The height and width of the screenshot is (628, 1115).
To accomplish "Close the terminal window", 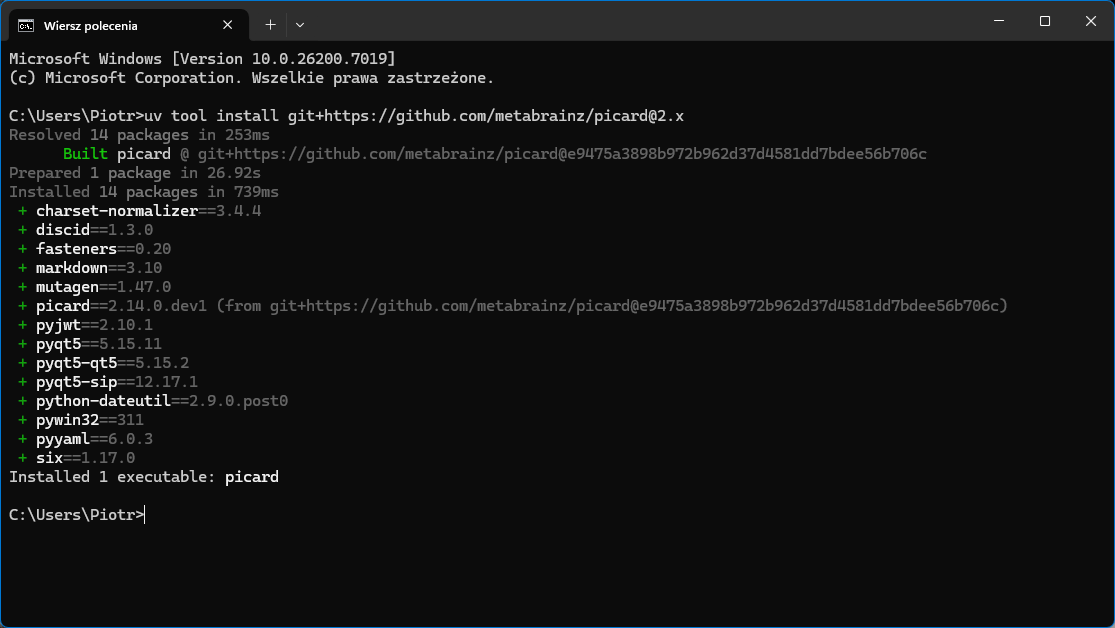I will tap(1090, 21).
